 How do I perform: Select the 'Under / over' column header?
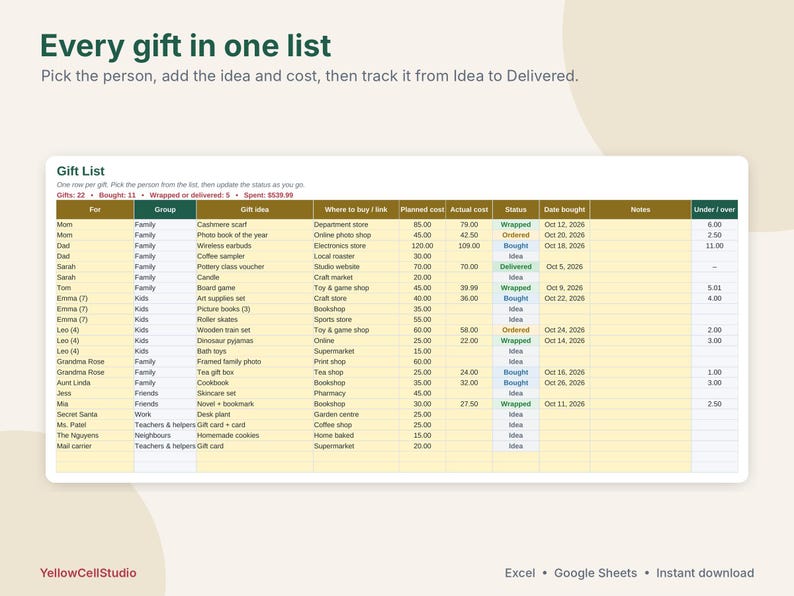tap(714, 210)
